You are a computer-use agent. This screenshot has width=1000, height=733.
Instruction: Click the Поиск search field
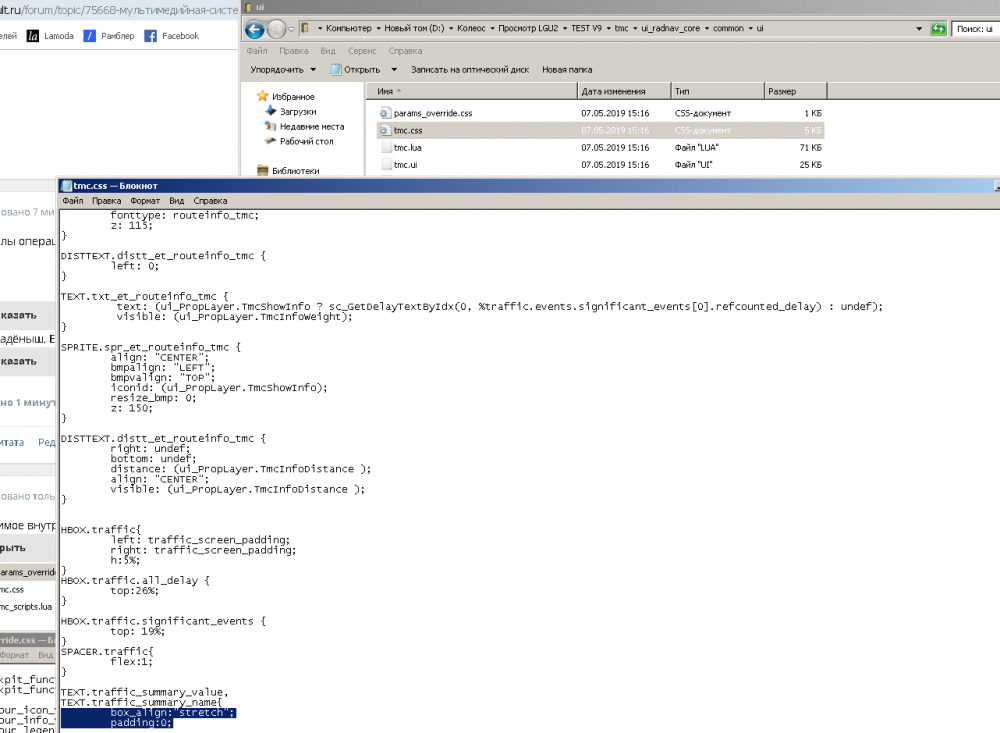point(975,29)
